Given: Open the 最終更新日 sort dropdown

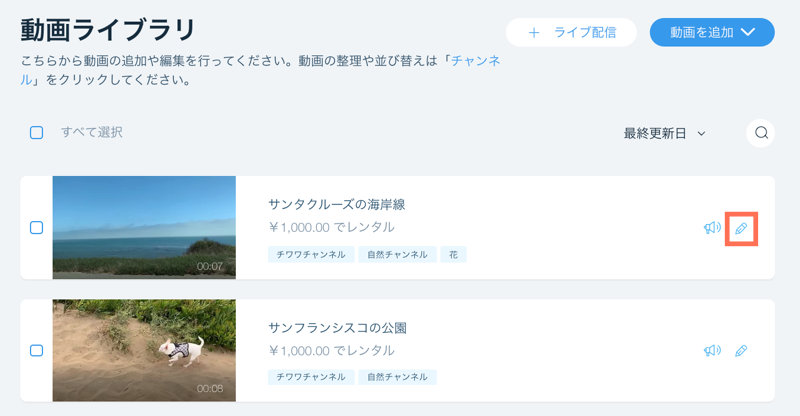Looking at the screenshot, I should click(664, 134).
